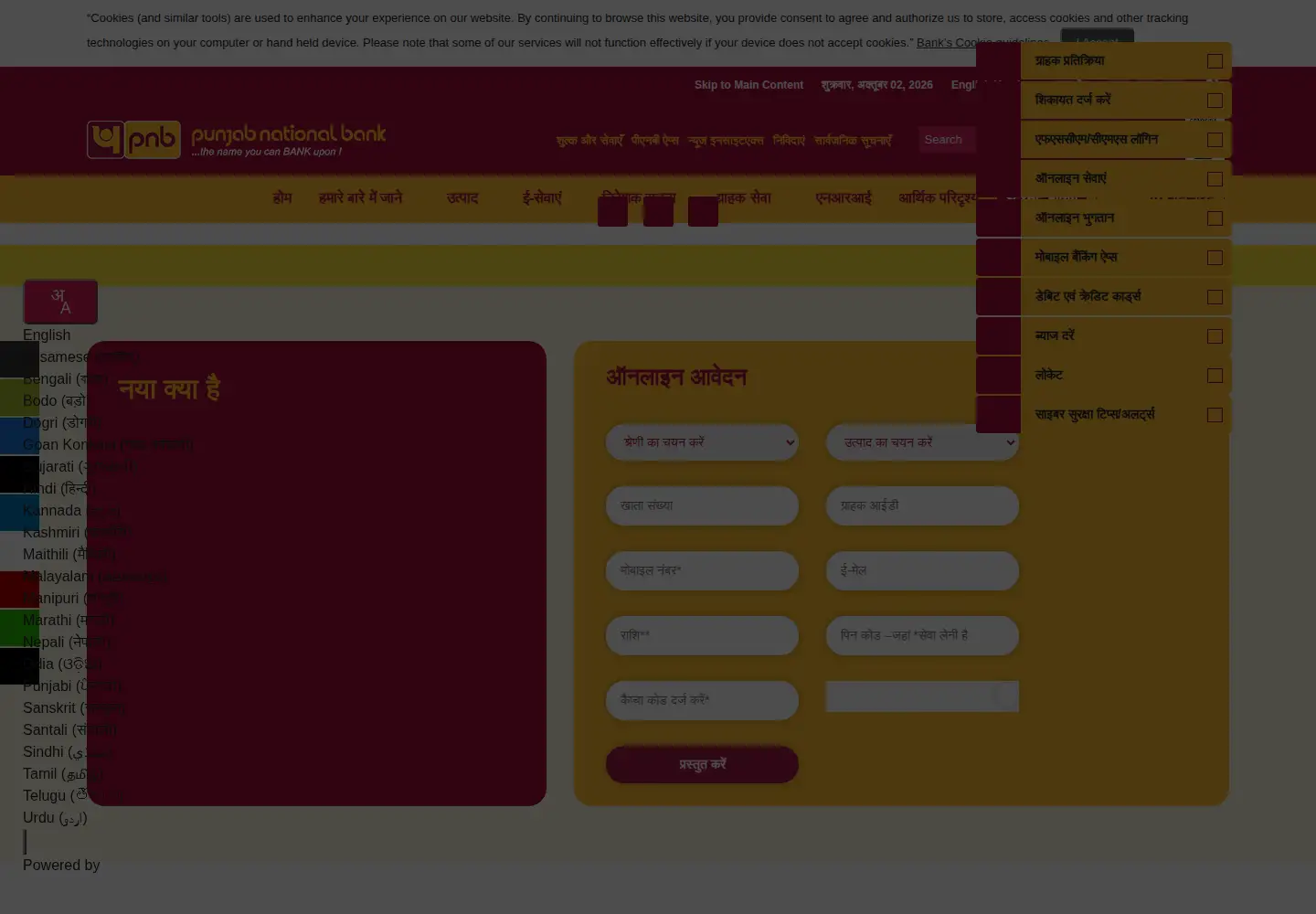Open the उत्पाद menu

click(x=462, y=197)
